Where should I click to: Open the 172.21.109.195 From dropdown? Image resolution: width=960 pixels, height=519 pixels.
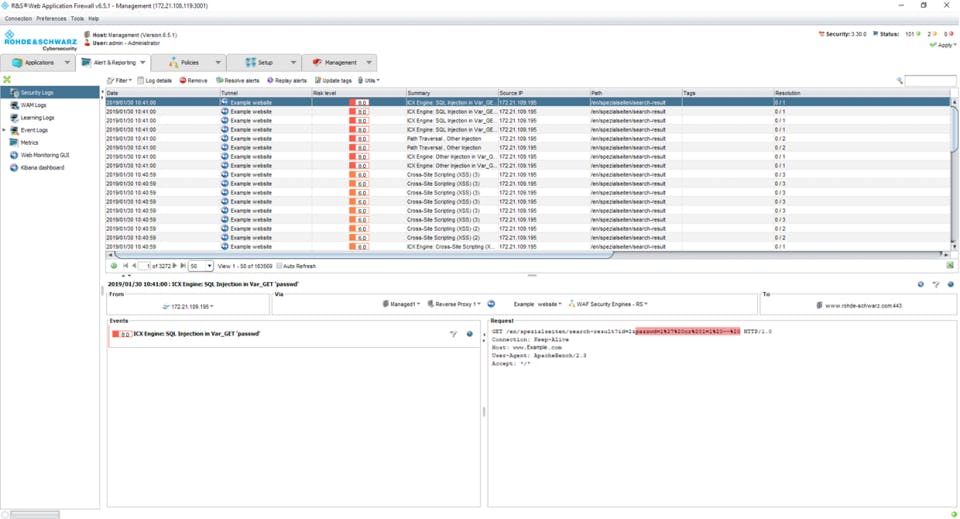pyautogui.click(x=189, y=307)
